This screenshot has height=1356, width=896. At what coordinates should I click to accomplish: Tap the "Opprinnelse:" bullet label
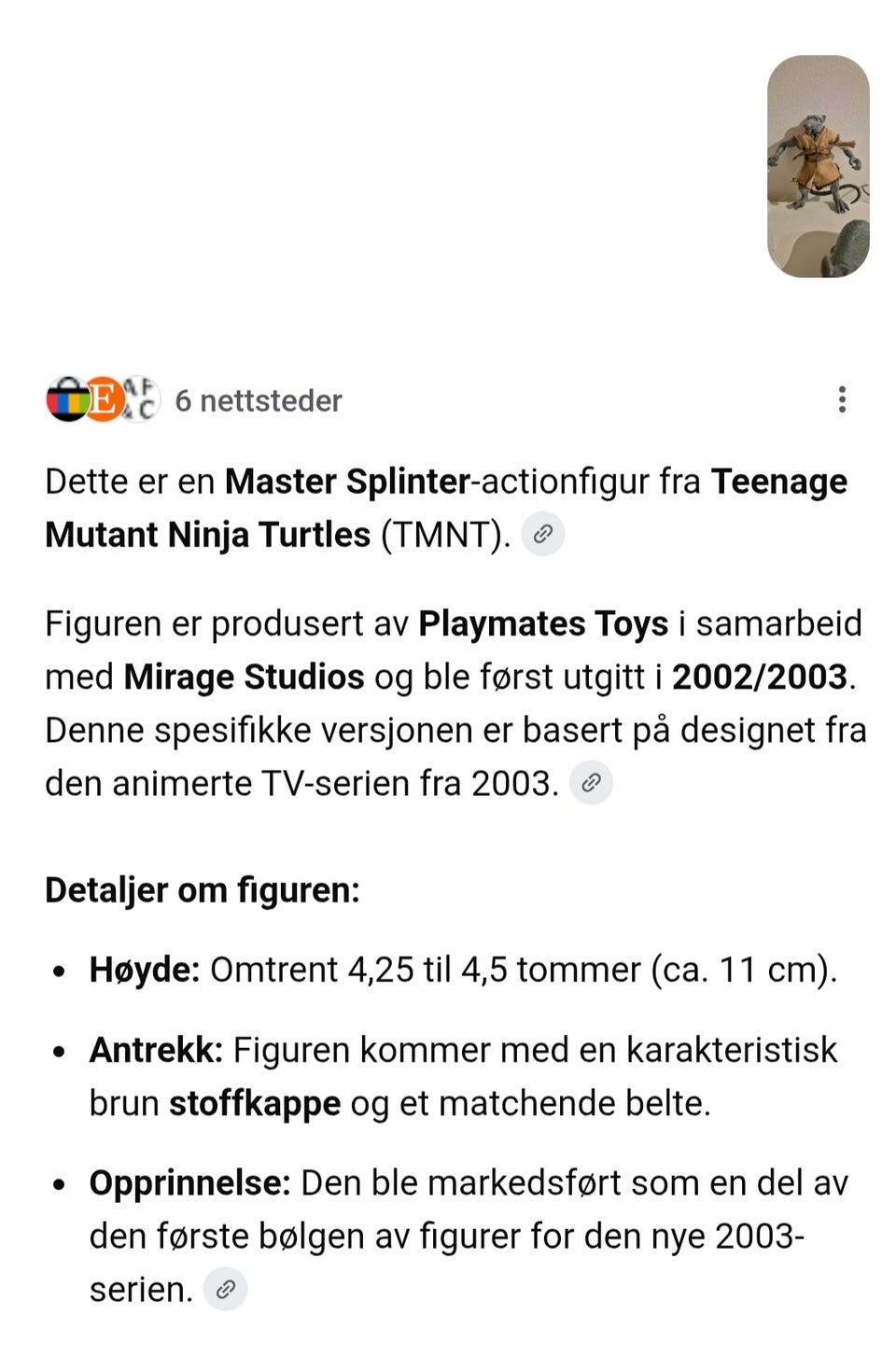(190, 1183)
